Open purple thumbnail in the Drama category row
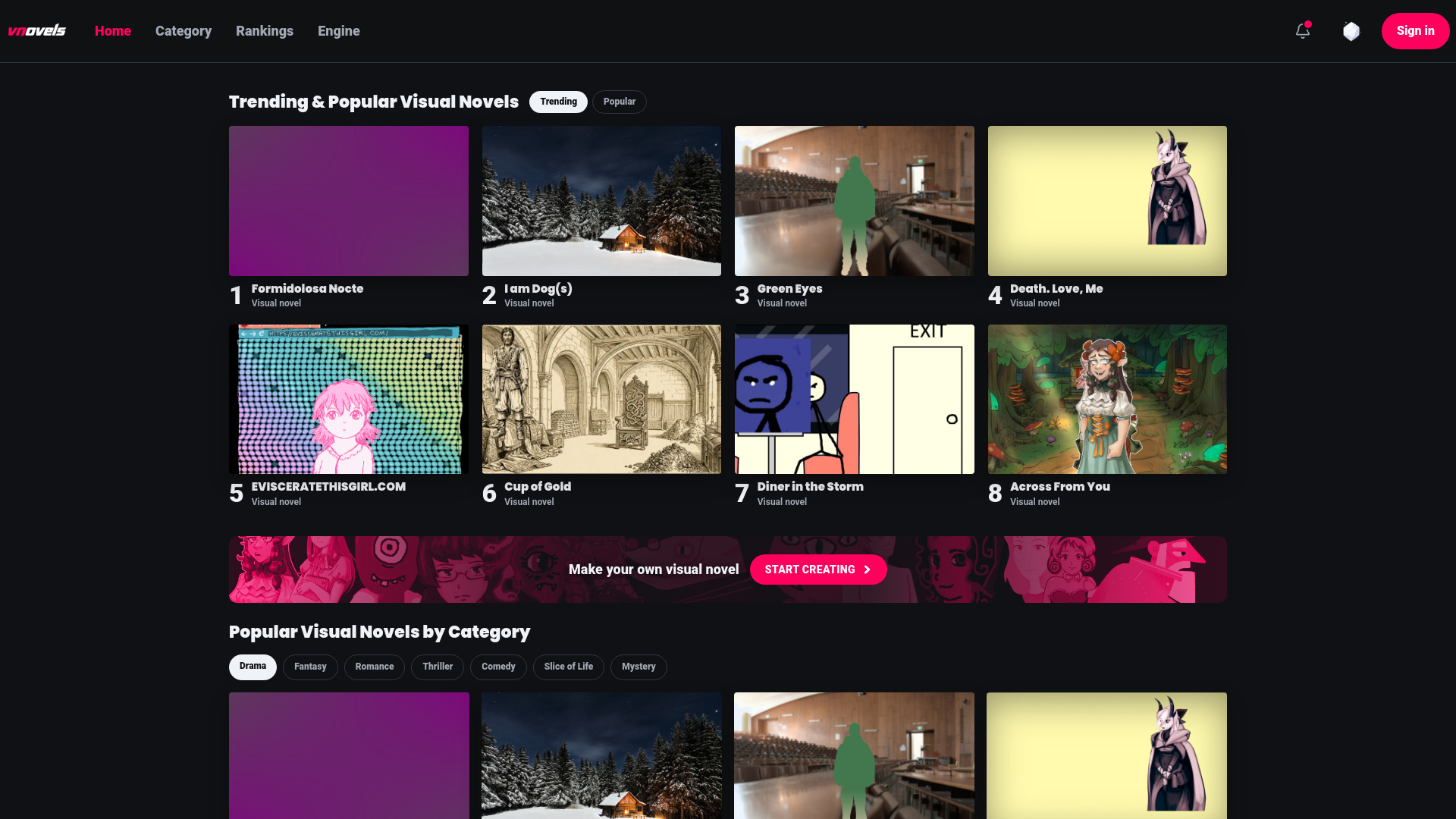Screen dimensions: 1456x819 [349, 755]
